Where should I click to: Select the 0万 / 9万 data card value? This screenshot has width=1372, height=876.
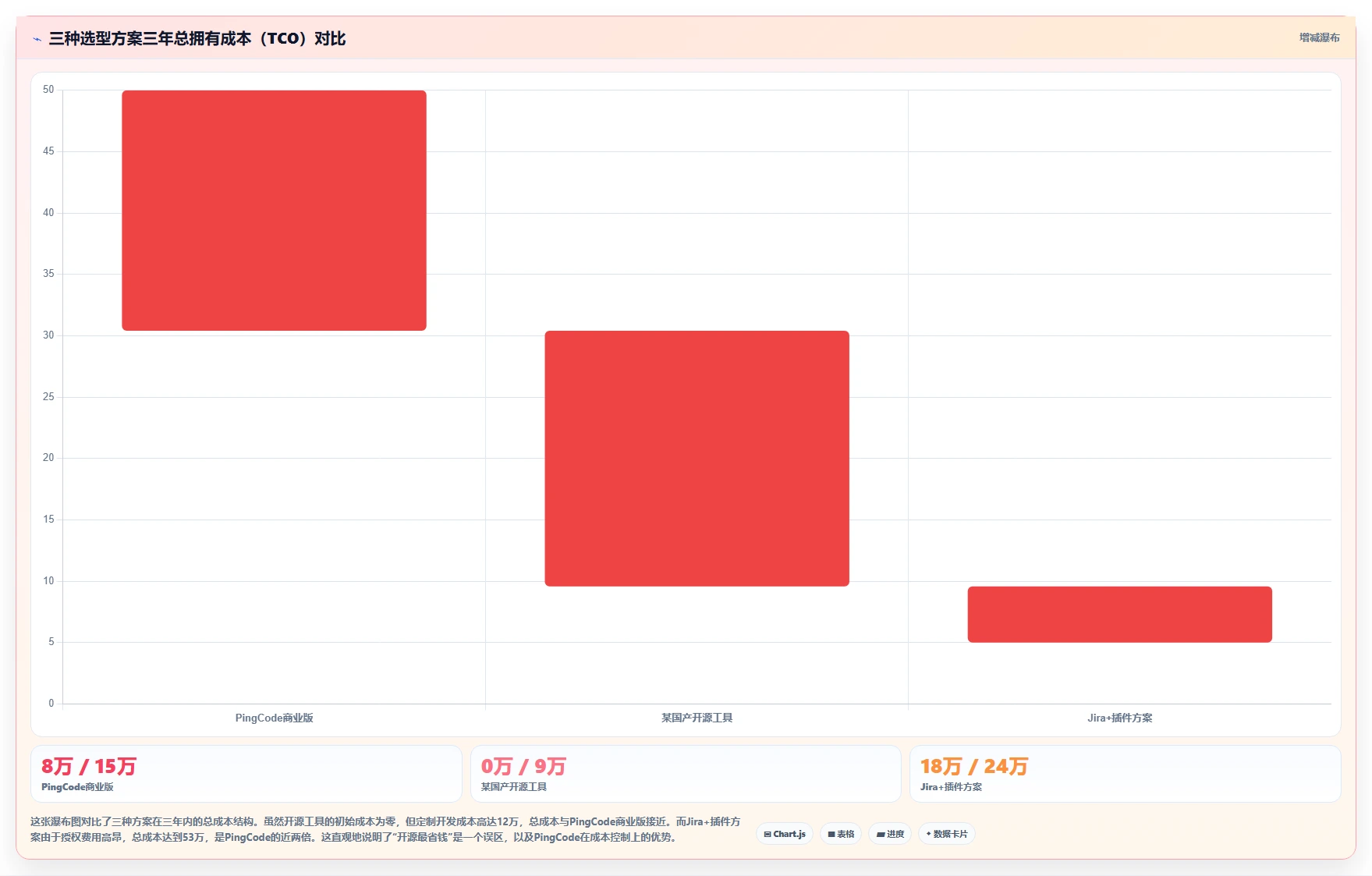pos(523,766)
